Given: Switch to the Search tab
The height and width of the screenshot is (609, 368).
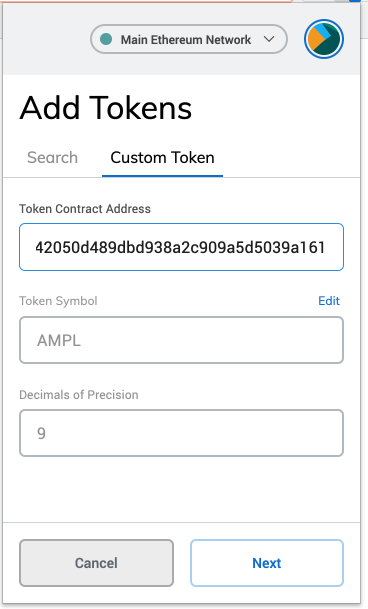Looking at the screenshot, I should point(52,158).
